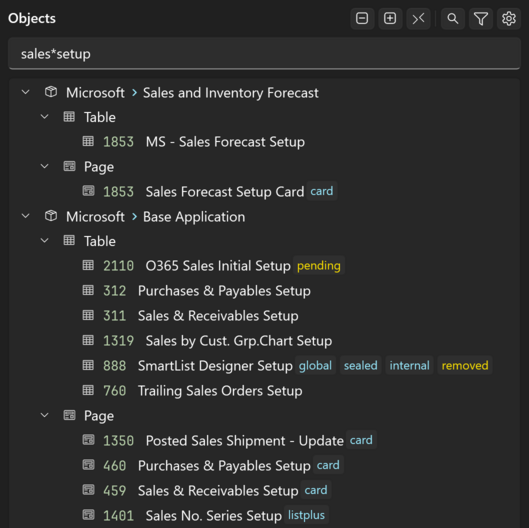Click package icon beside Sales and Inventory Forecast
529x528 pixels.
51,92
